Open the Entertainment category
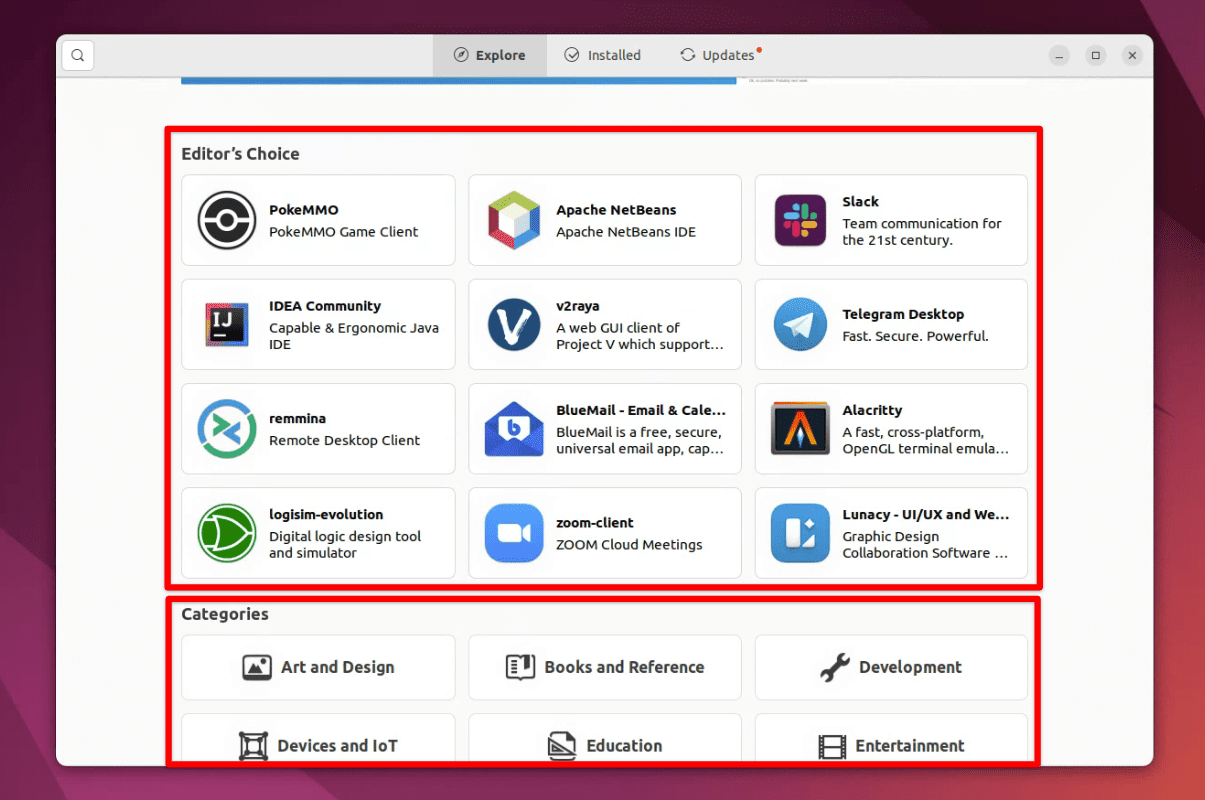The width and height of the screenshot is (1205, 800). tap(891, 739)
